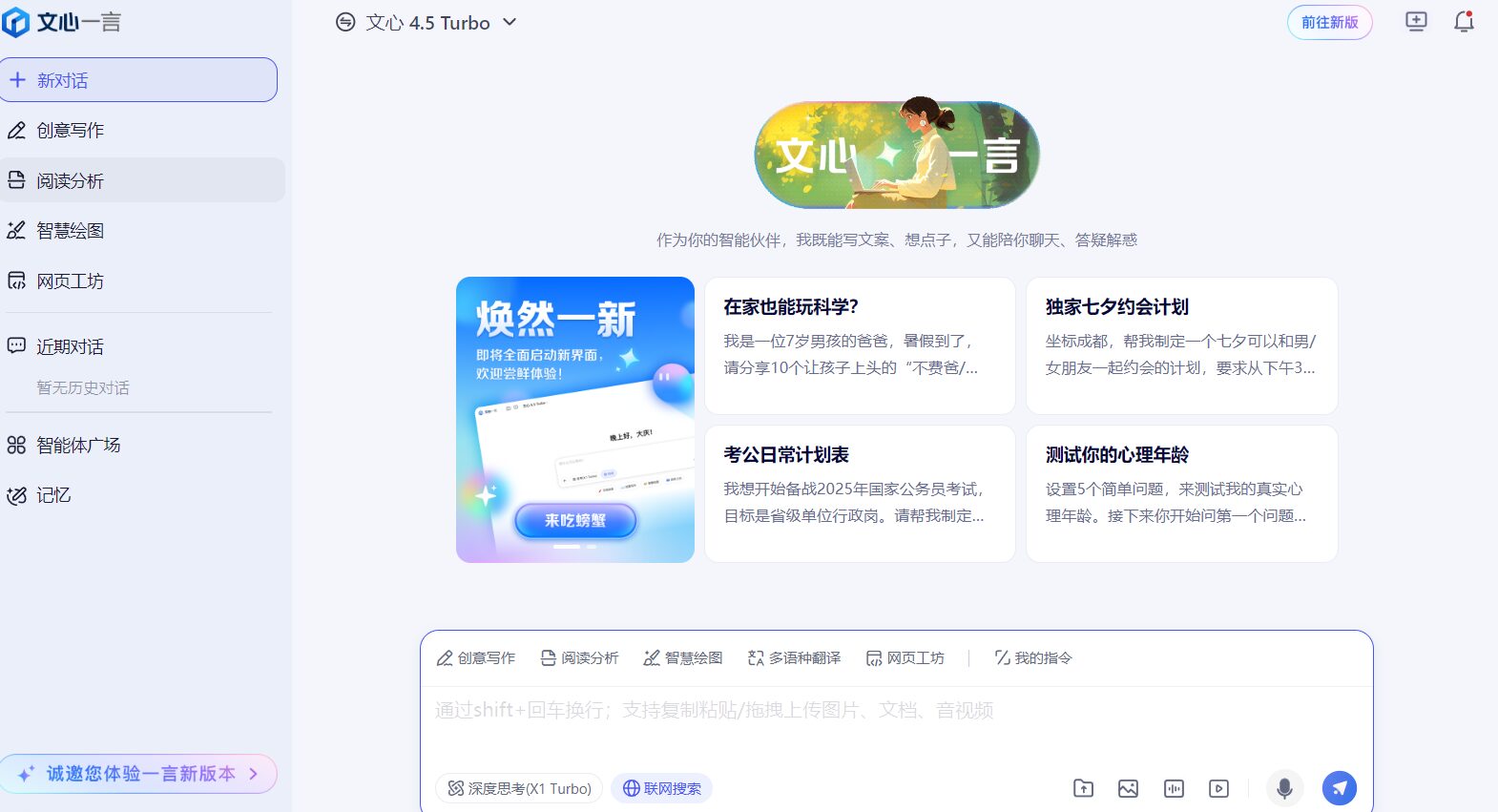Select 阅读分析 in input toolbar
Viewport: 1498px width, 812px height.
(x=579, y=658)
